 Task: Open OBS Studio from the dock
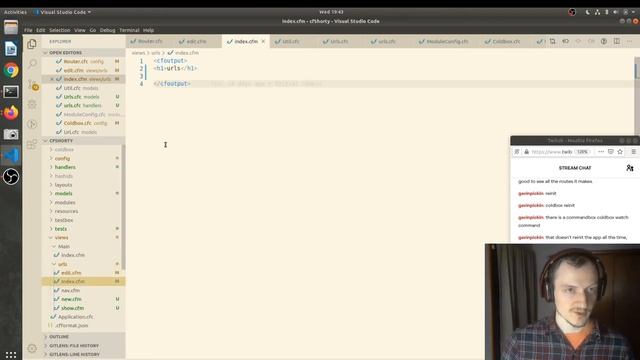[x=11, y=177]
